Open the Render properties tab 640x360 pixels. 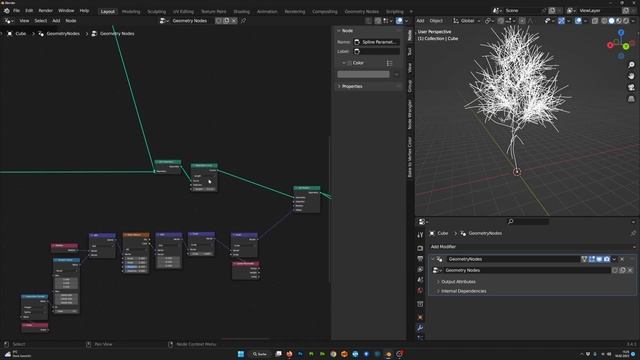point(420,248)
